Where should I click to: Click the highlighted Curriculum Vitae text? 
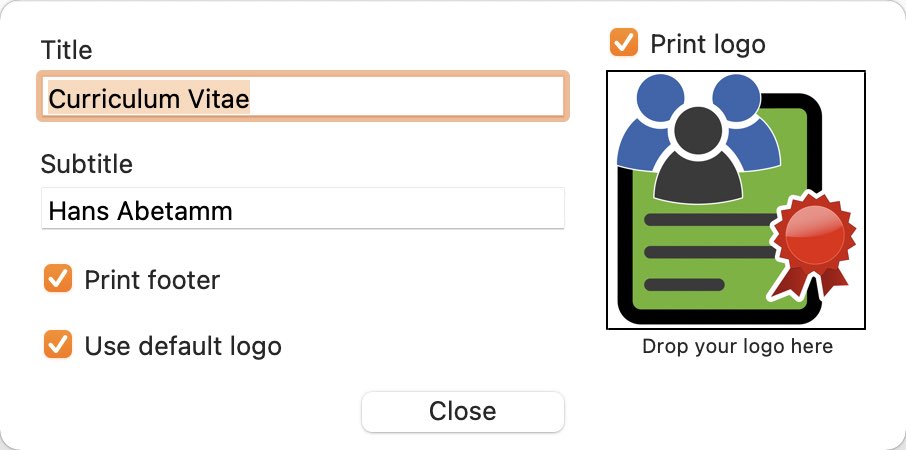pyautogui.click(x=149, y=98)
